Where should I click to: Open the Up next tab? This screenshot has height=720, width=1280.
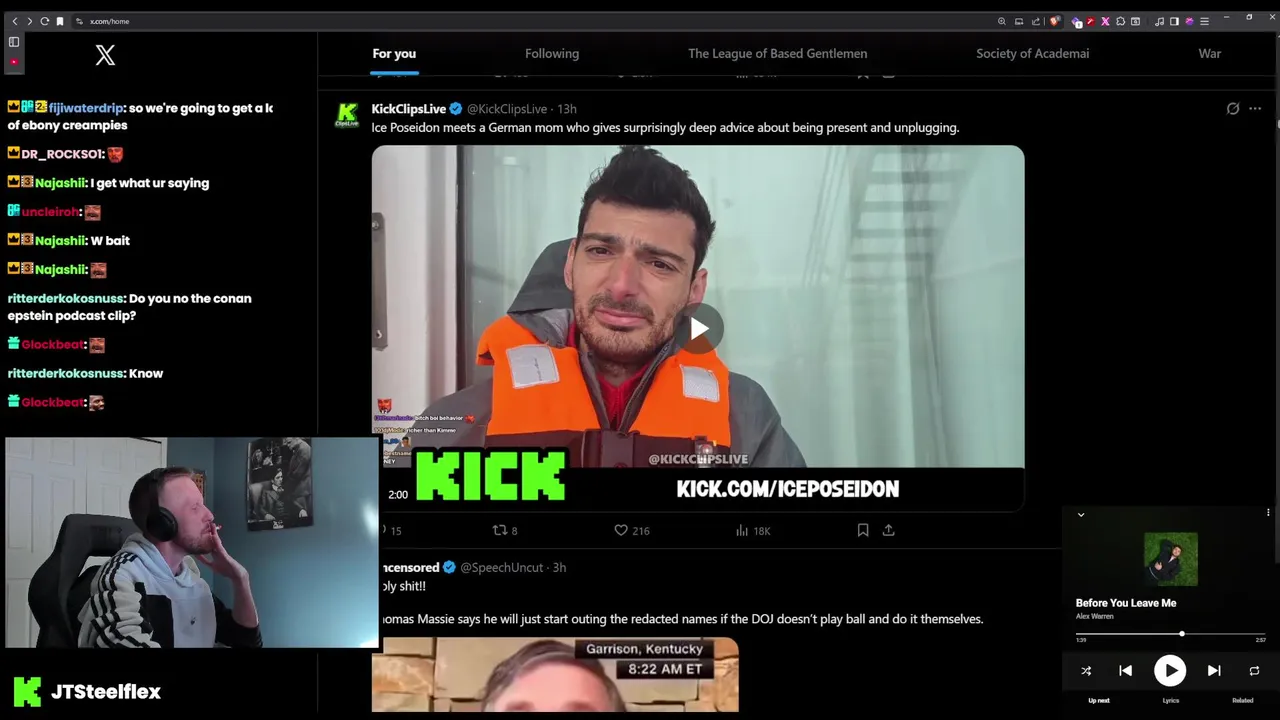(x=1099, y=701)
